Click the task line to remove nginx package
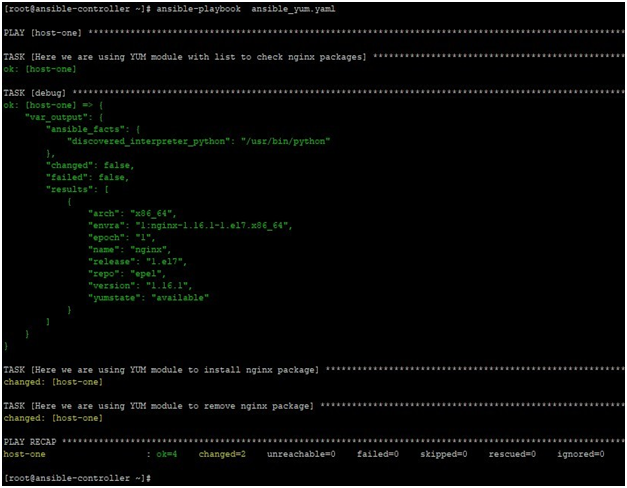This screenshot has width=627, height=488. point(314,406)
